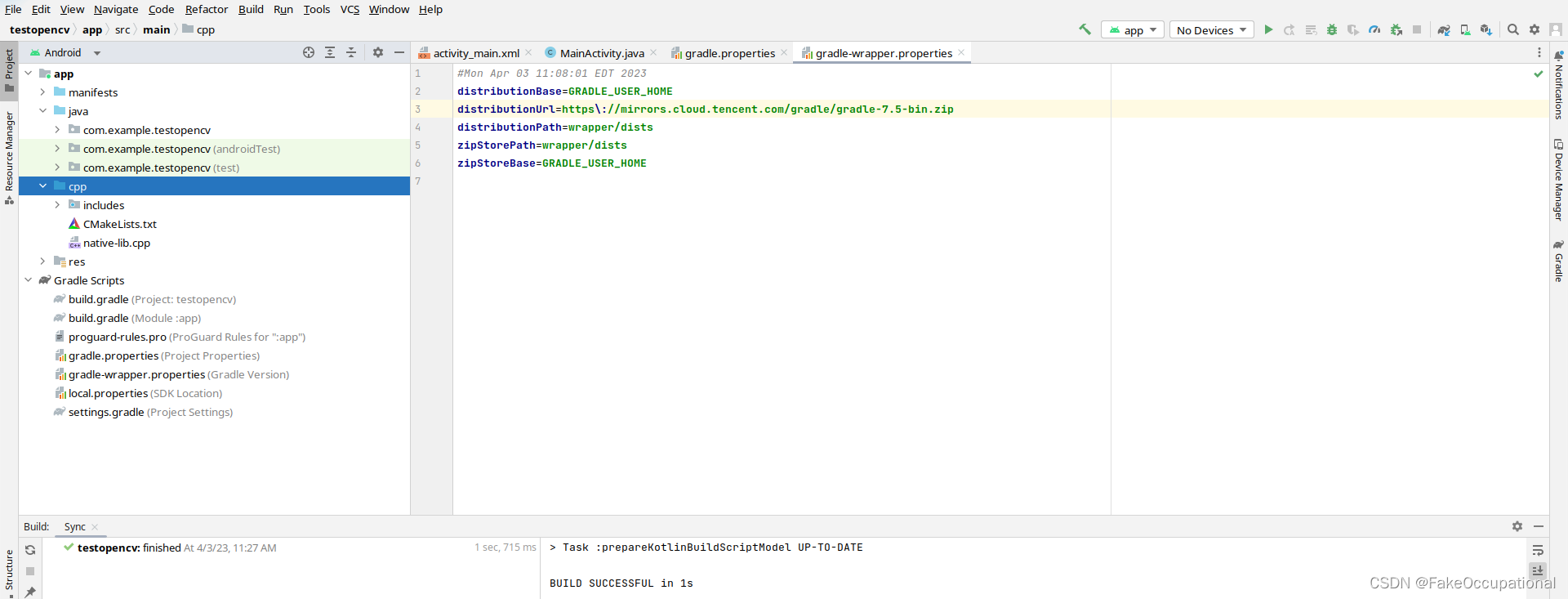Hide the Project panel with minus icon
1568x599 pixels.
tap(399, 52)
